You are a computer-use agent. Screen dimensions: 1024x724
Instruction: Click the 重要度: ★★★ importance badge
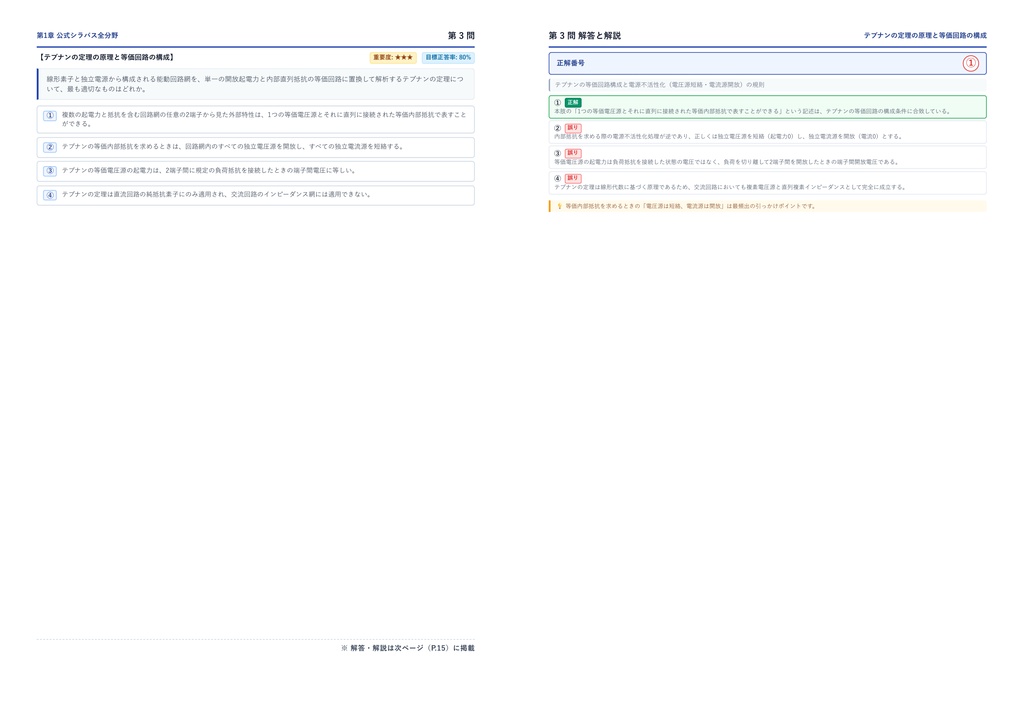393,57
